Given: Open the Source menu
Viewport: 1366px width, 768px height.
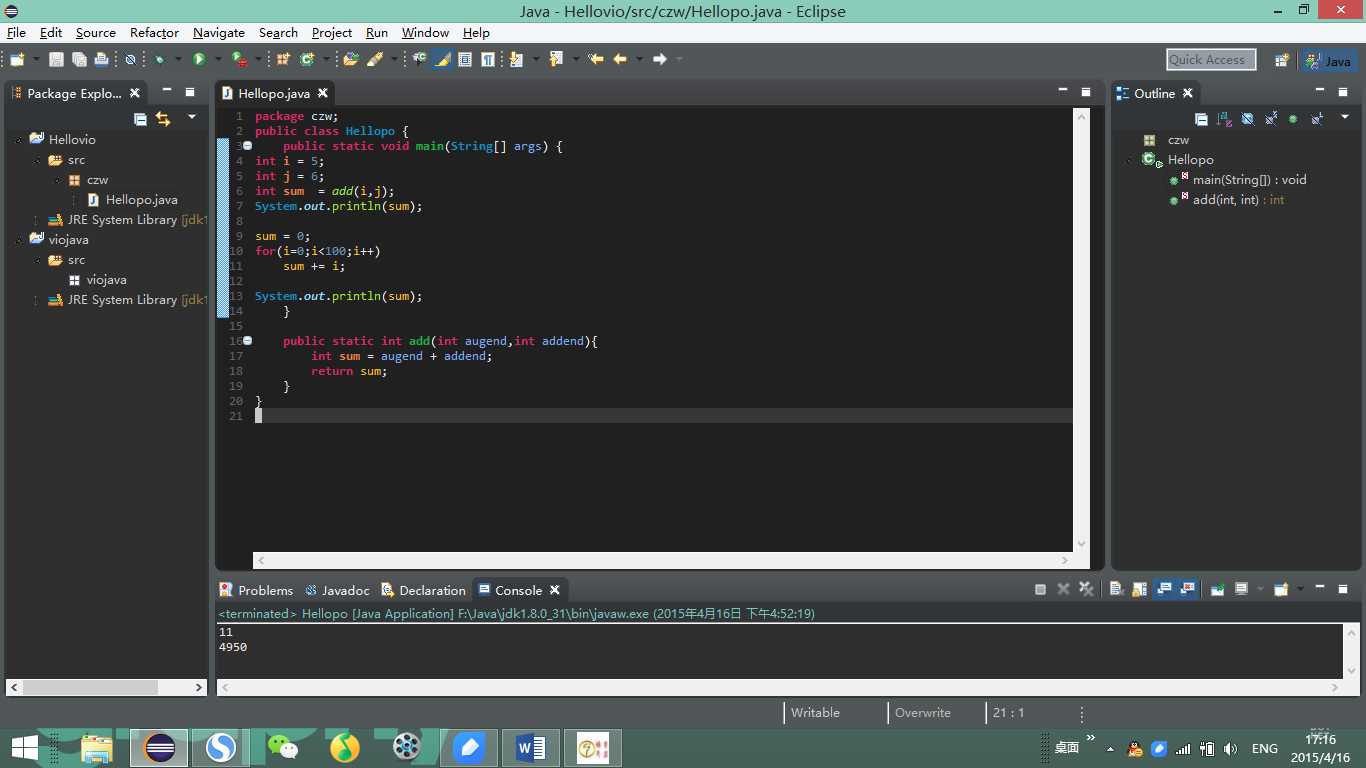Looking at the screenshot, I should 95,33.
